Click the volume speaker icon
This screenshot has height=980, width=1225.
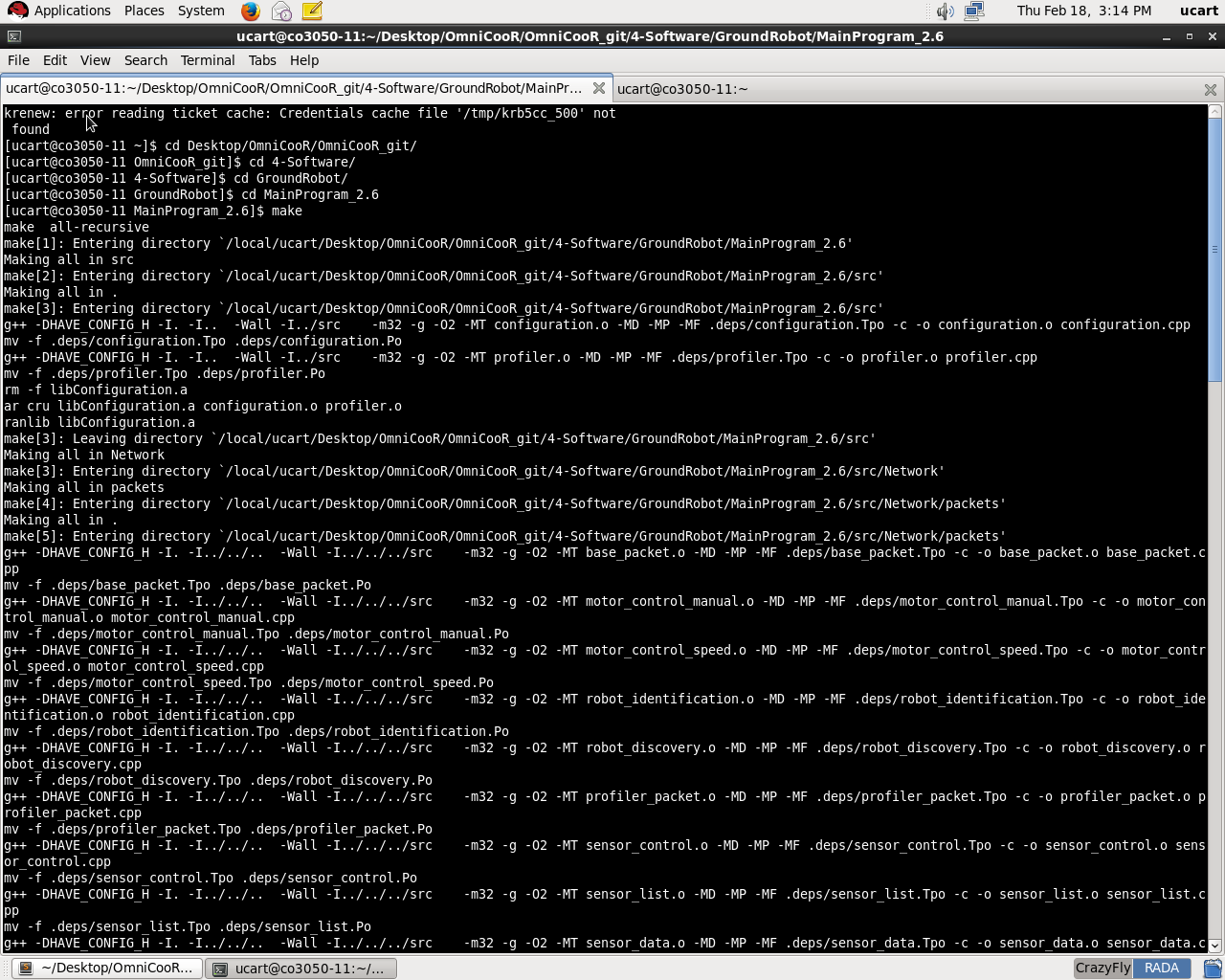[x=945, y=11]
